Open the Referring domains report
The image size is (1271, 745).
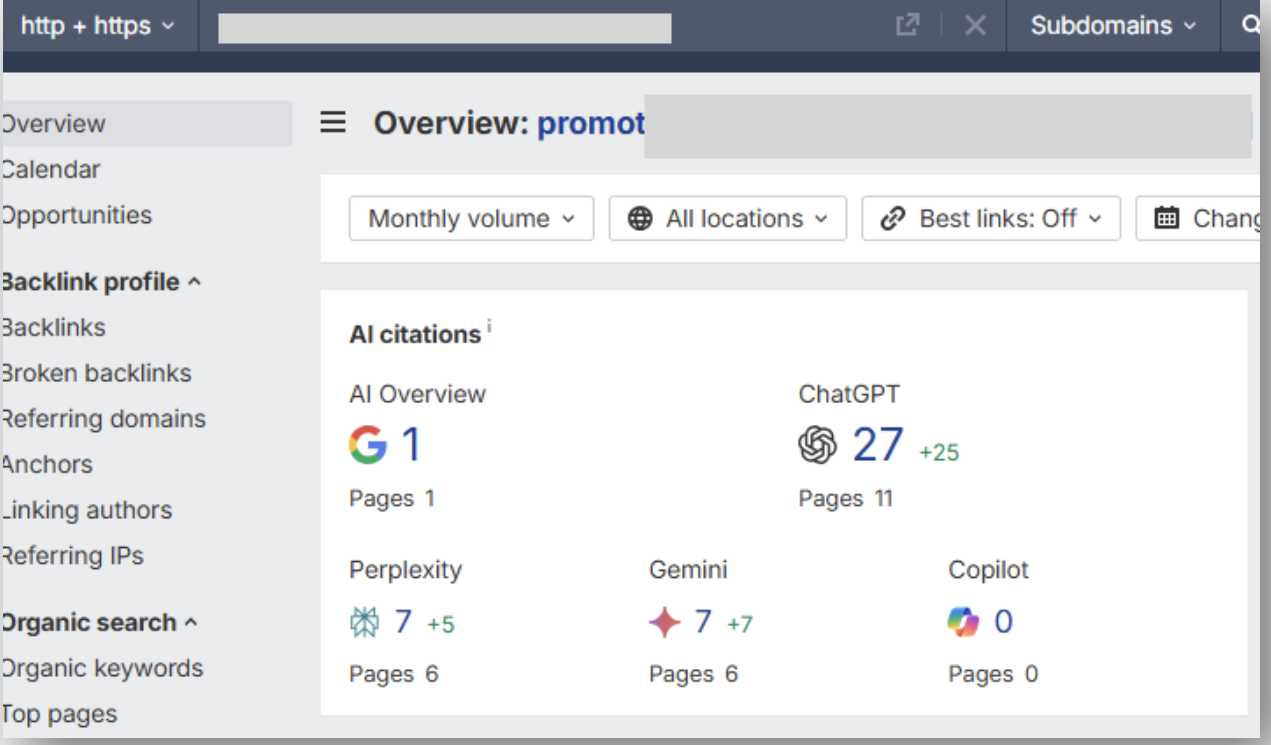pos(103,419)
